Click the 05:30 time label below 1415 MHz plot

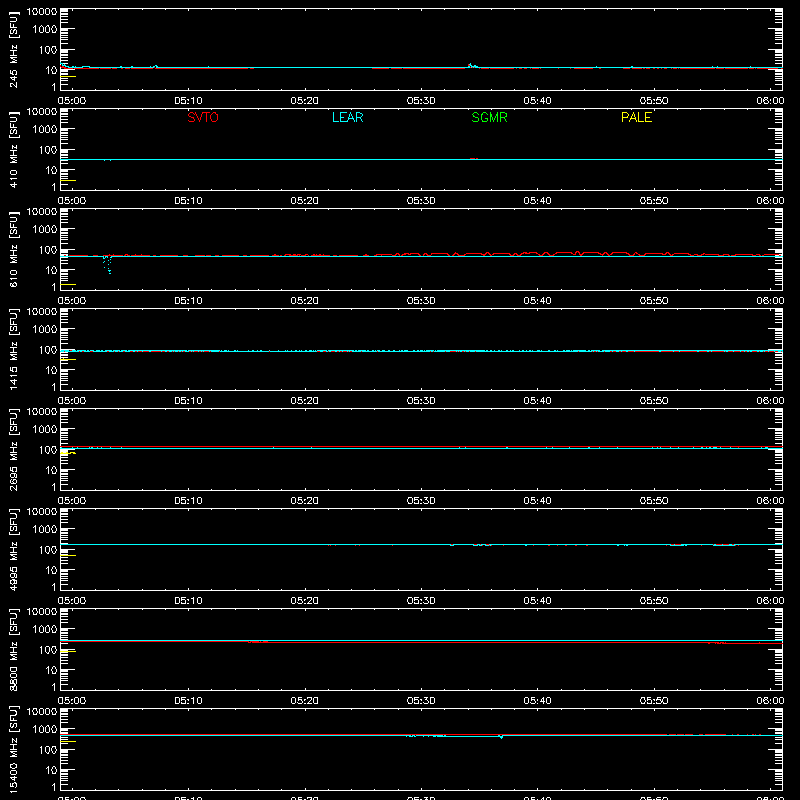point(421,401)
